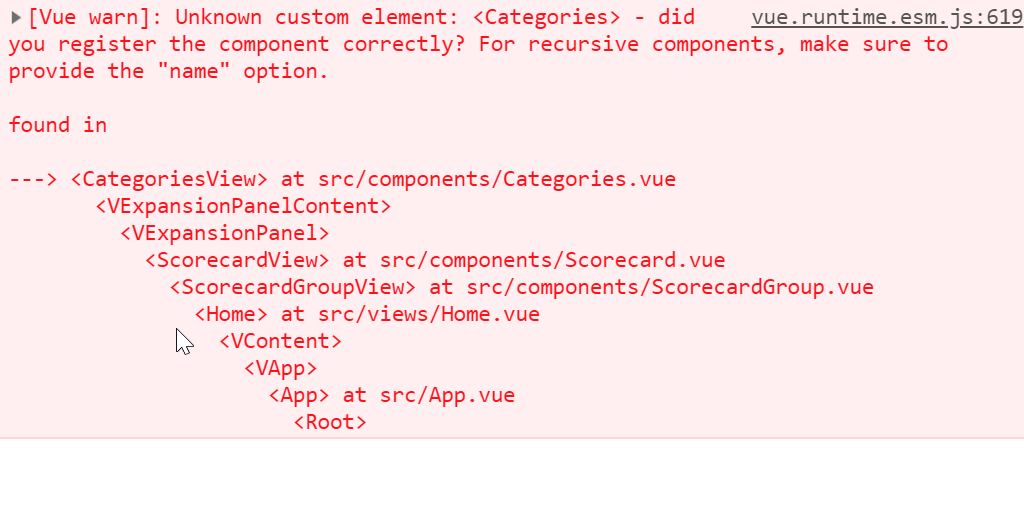
Task: Expand the Vue warn message disclosure triangle
Action: click(16, 18)
